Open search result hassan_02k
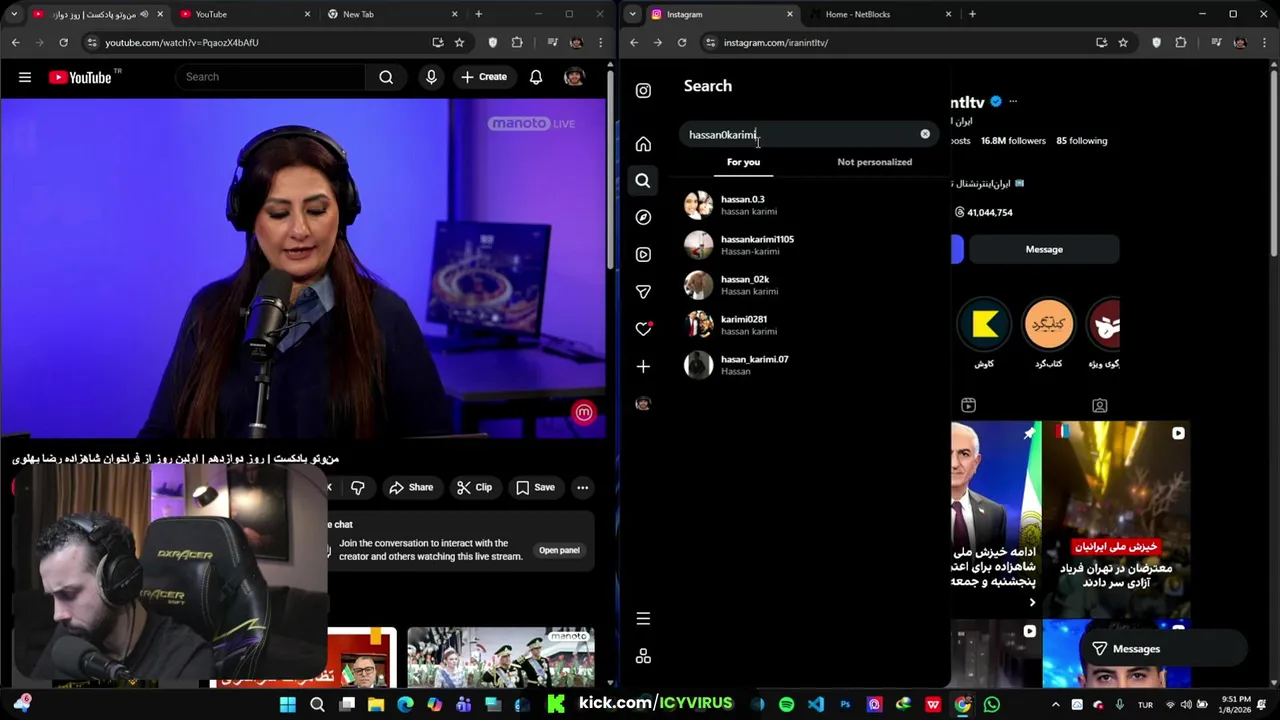Image resolution: width=1280 pixels, height=720 pixels. pos(810,285)
